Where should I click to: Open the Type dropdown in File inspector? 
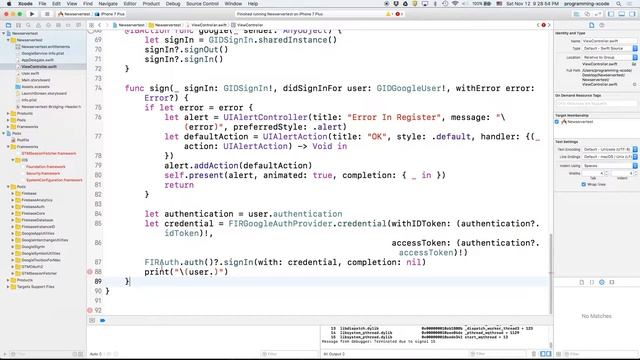pos(609,49)
